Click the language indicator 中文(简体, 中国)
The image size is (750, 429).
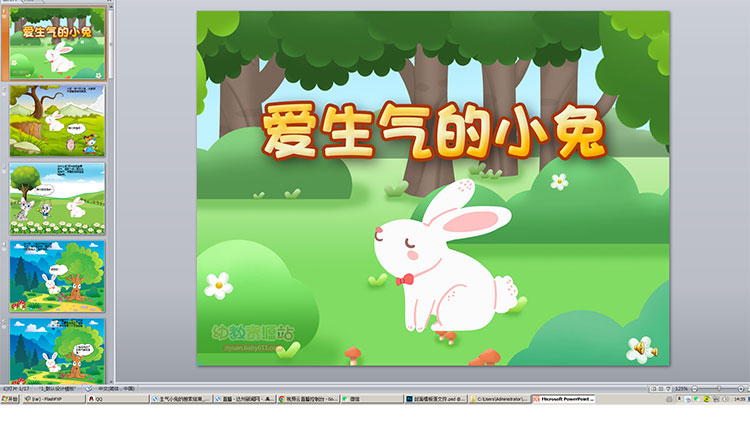(x=116, y=389)
